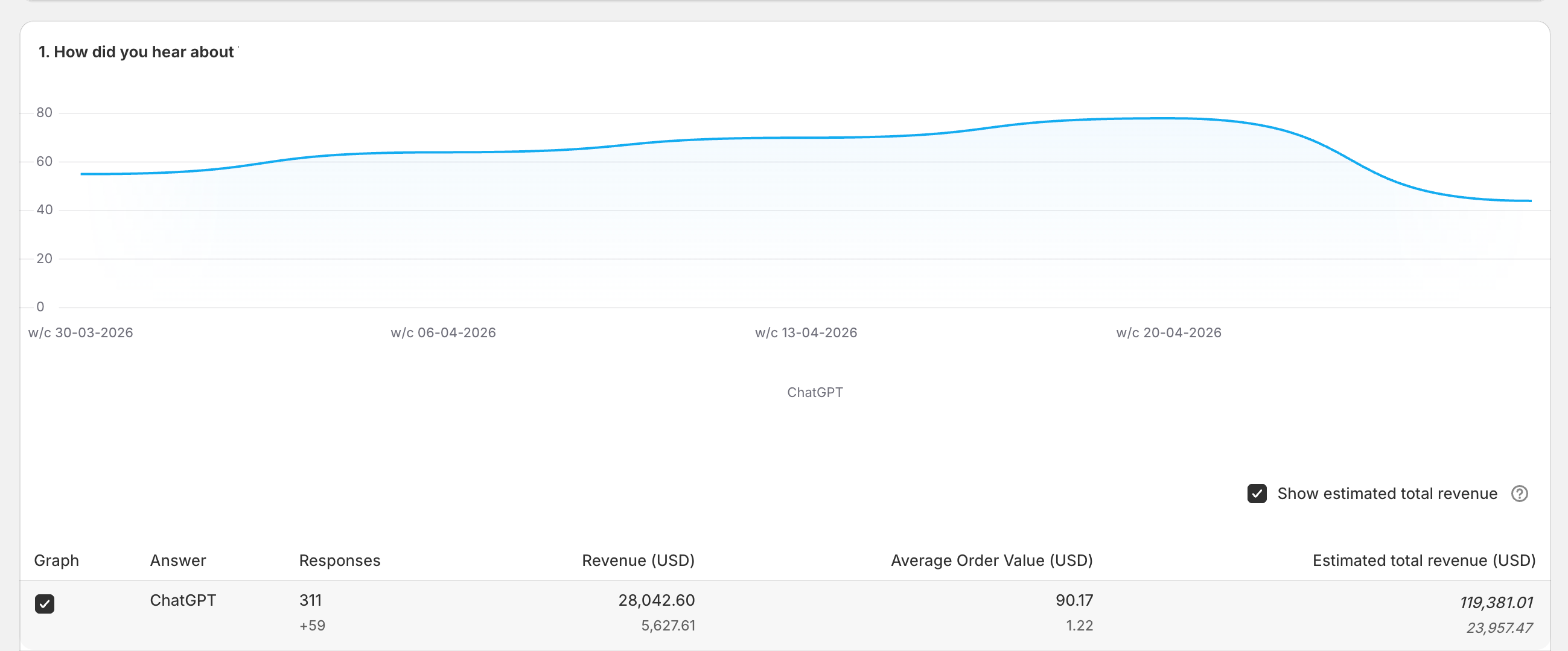Image resolution: width=1568 pixels, height=651 pixels.
Task: Click the Average Order Value (USD) header
Action: (992, 560)
